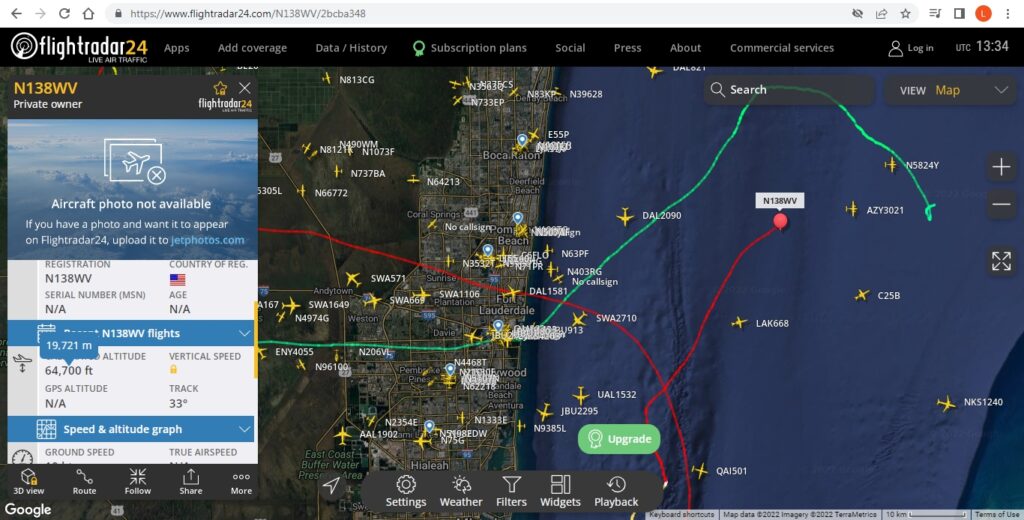Viewport: 1024px width, 520px height.
Task: Select the UAL1532 aircraft icon
Action: (x=581, y=395)
